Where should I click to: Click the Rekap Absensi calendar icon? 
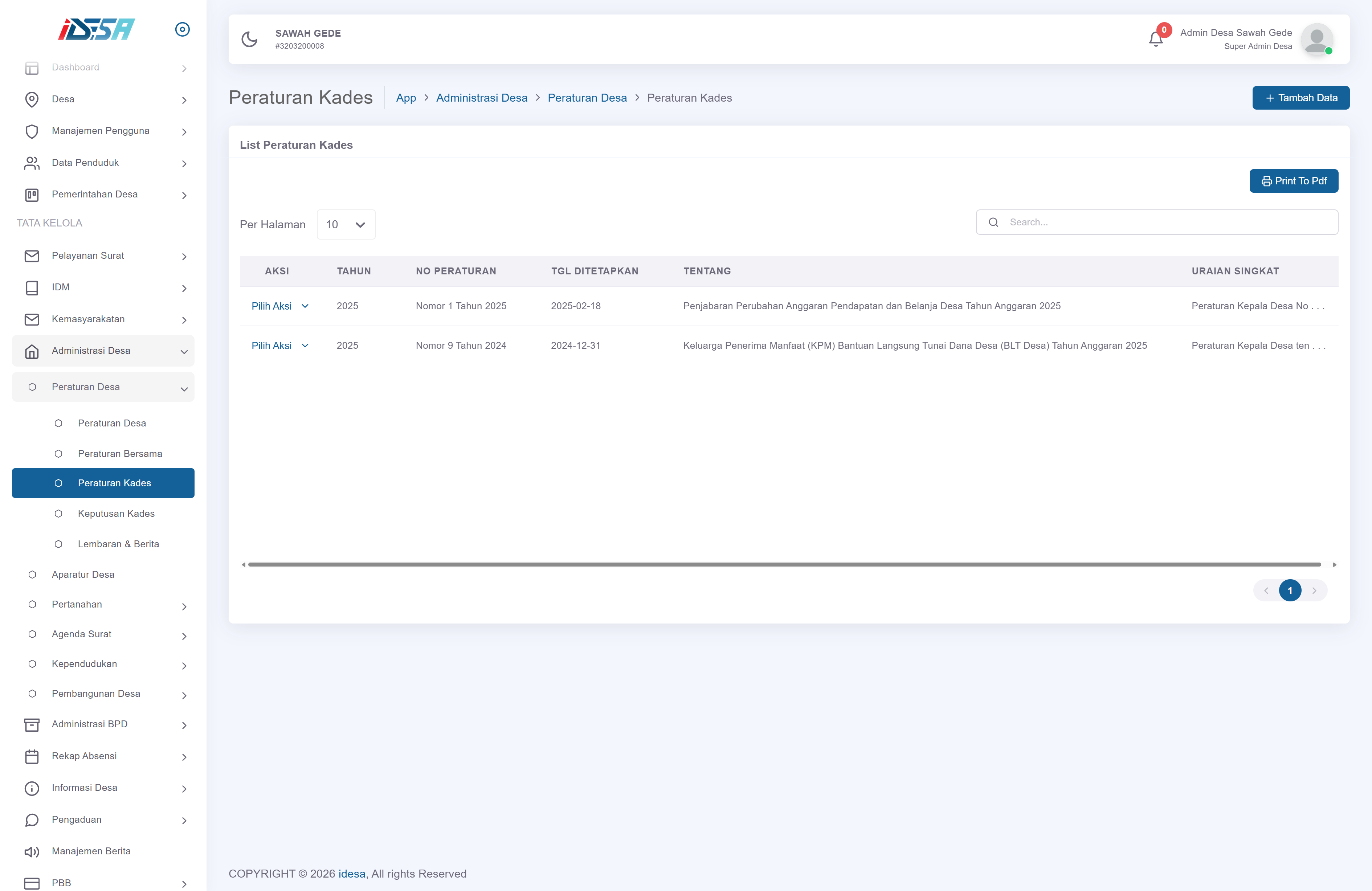(x=32, y=756)
